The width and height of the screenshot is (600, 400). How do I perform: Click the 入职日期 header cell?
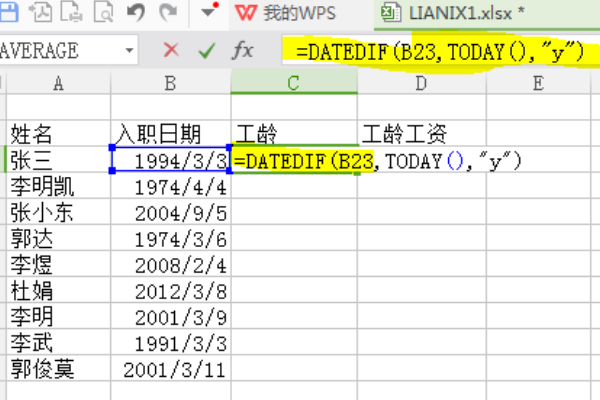click(171, 133)
